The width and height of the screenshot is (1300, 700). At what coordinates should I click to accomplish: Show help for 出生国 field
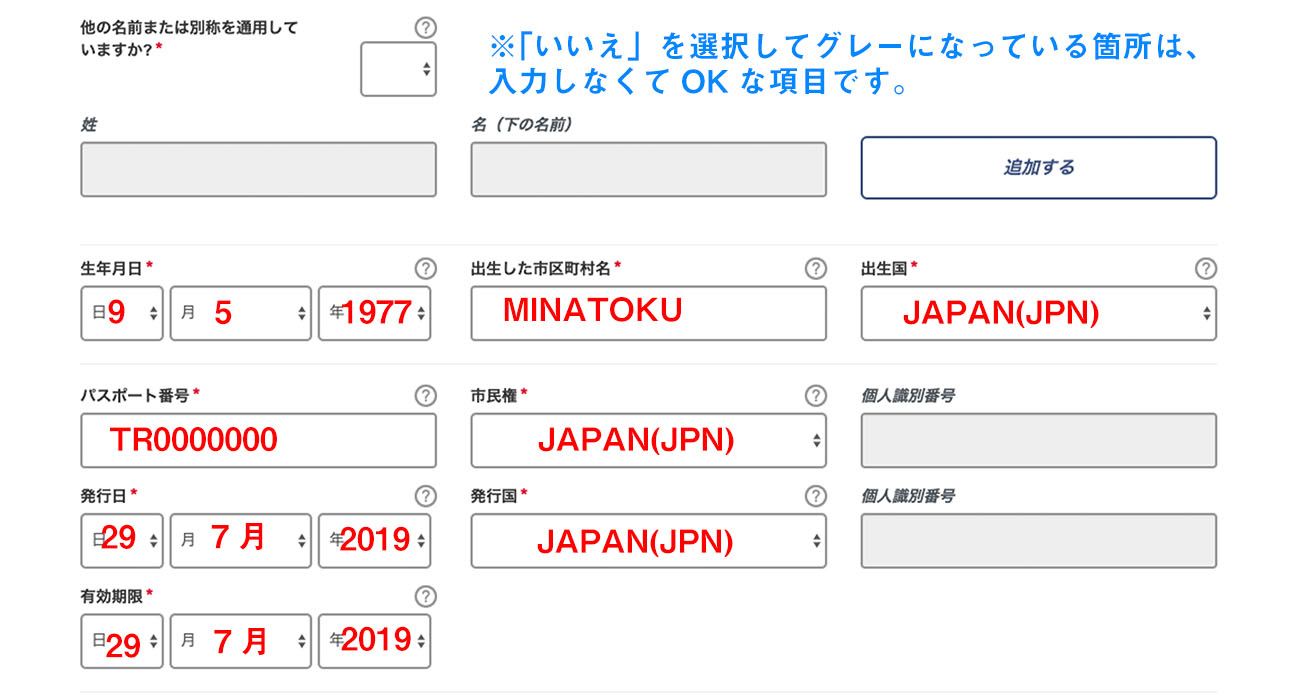[x=1206, y=268]
